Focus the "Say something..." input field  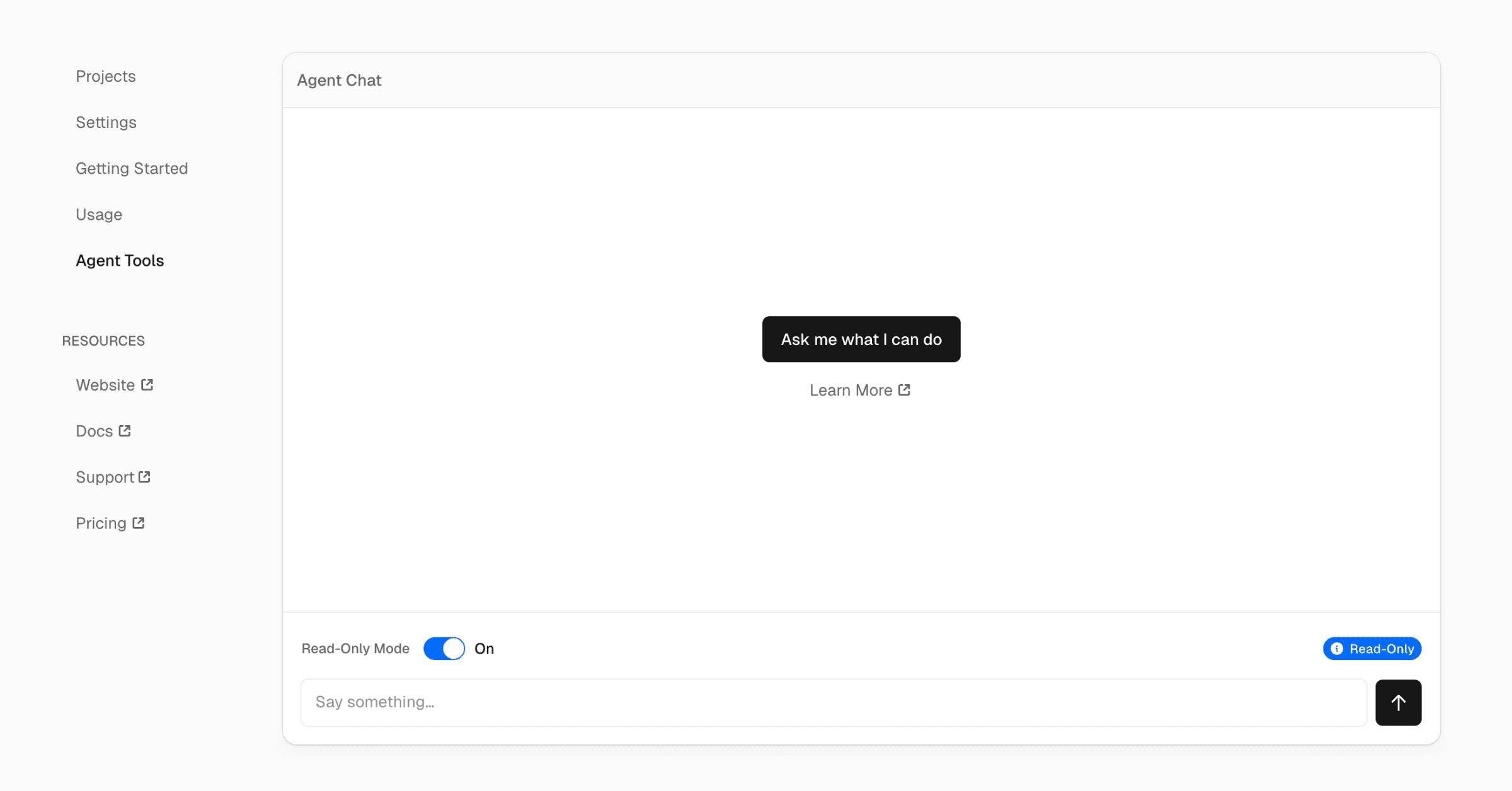(833, 702)
